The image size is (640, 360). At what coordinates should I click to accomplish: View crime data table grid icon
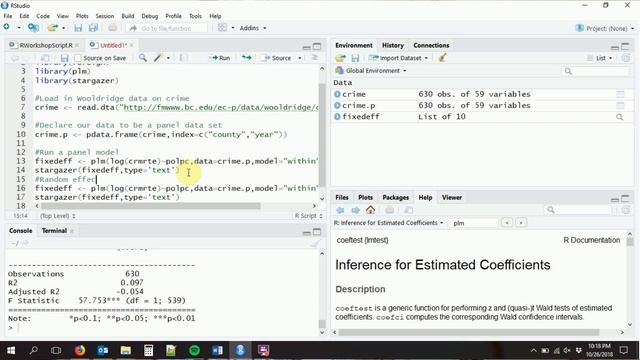(x=620, y=94)
